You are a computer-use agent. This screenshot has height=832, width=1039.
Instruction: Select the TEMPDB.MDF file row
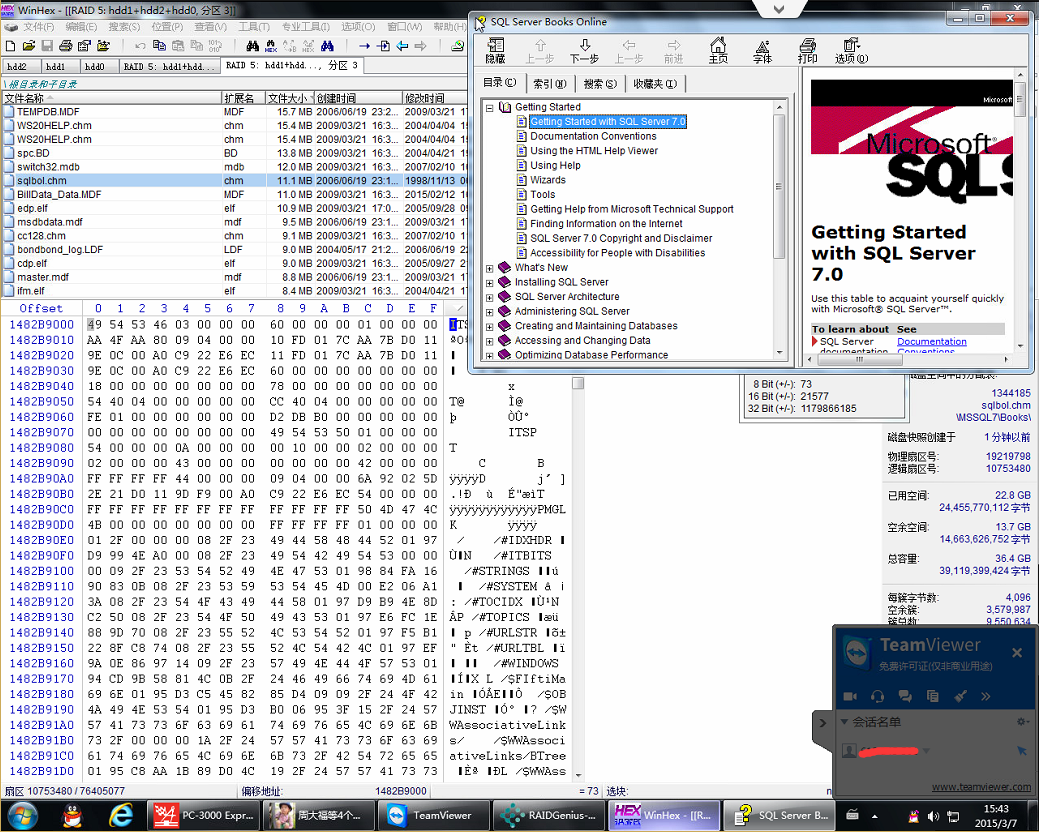click(x=233, y=112)
